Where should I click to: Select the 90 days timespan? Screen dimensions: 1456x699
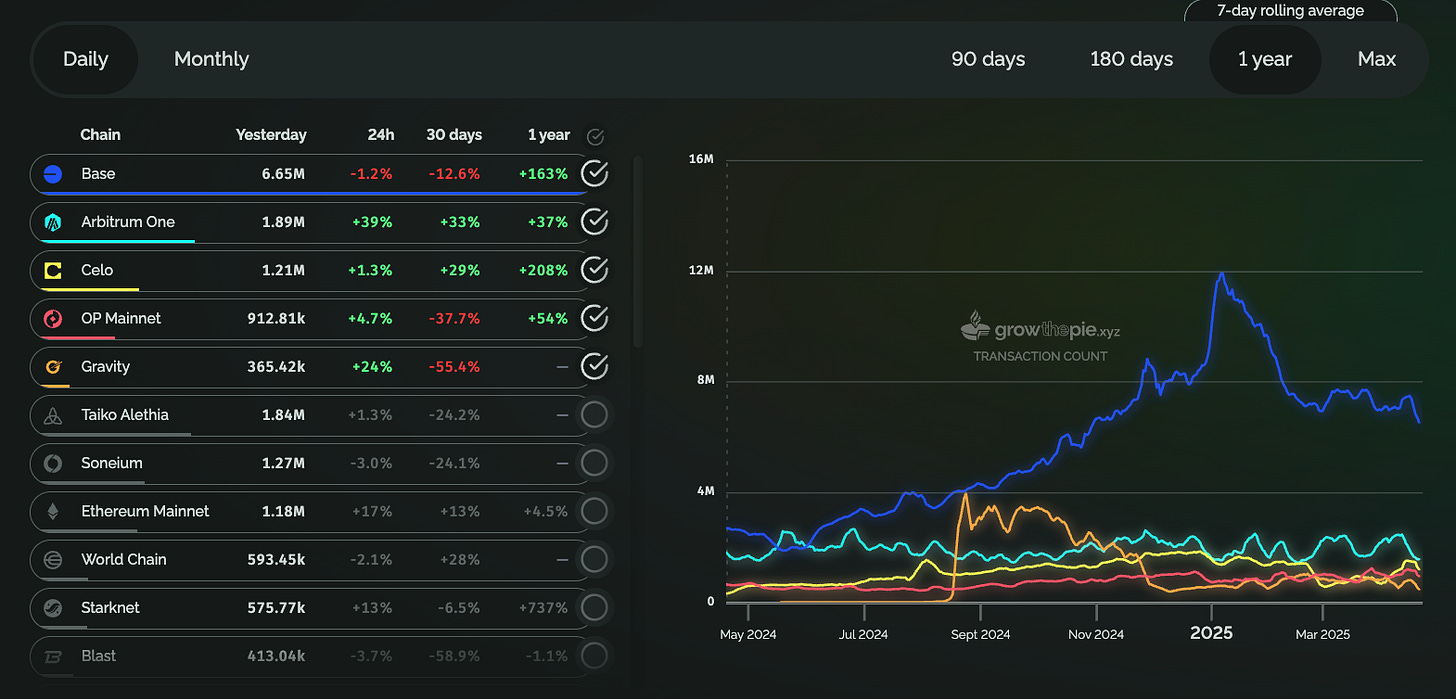(988, 59)
